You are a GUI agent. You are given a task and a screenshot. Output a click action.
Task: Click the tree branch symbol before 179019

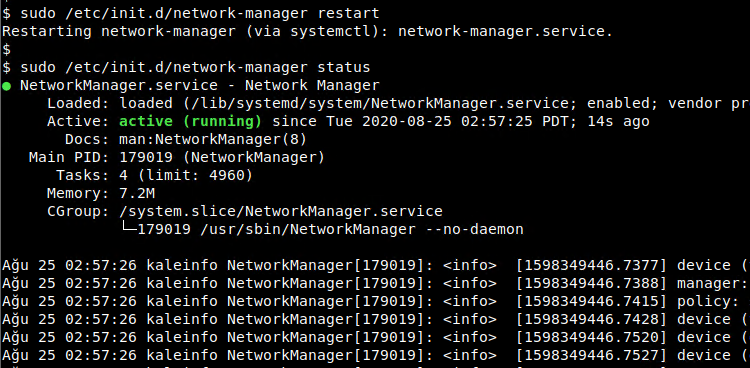[x=128, y=229]
